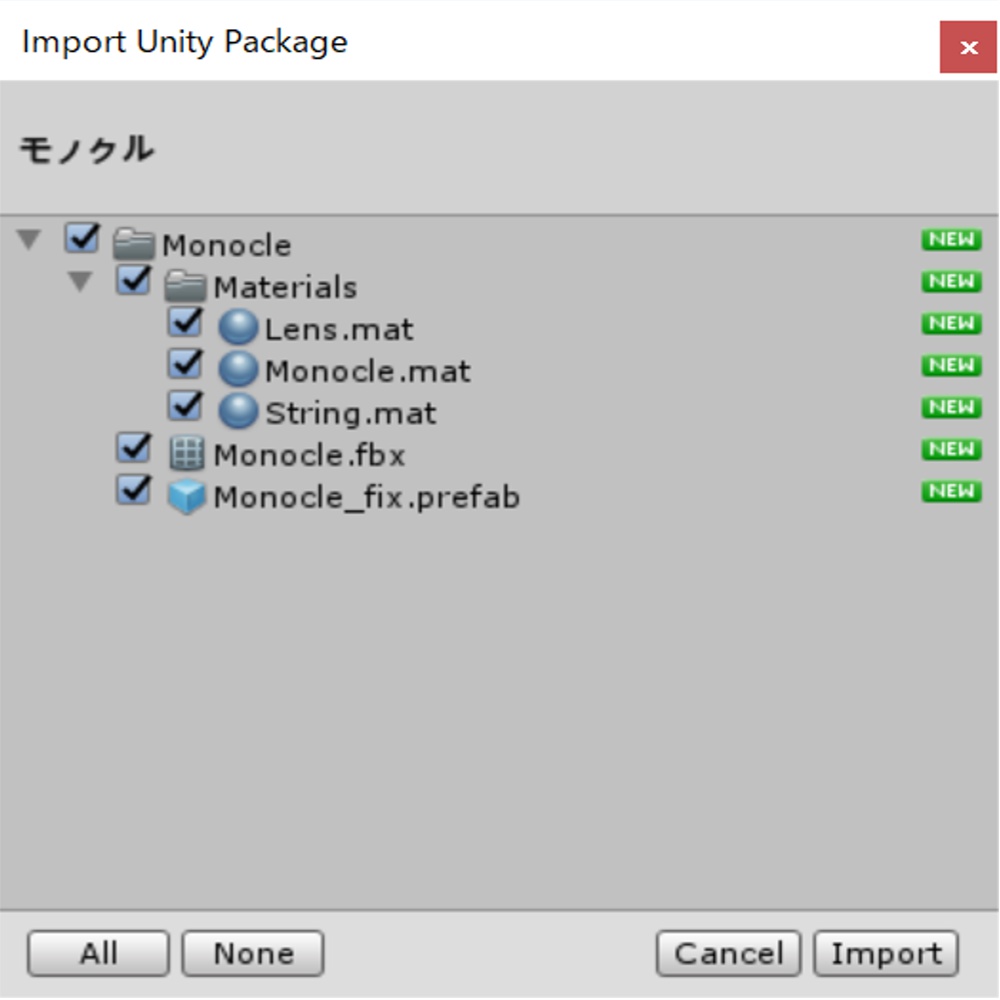The image size is (1000, 1000).
Task: Click the Monocle folder icon
Action: [x=134, y=245]
